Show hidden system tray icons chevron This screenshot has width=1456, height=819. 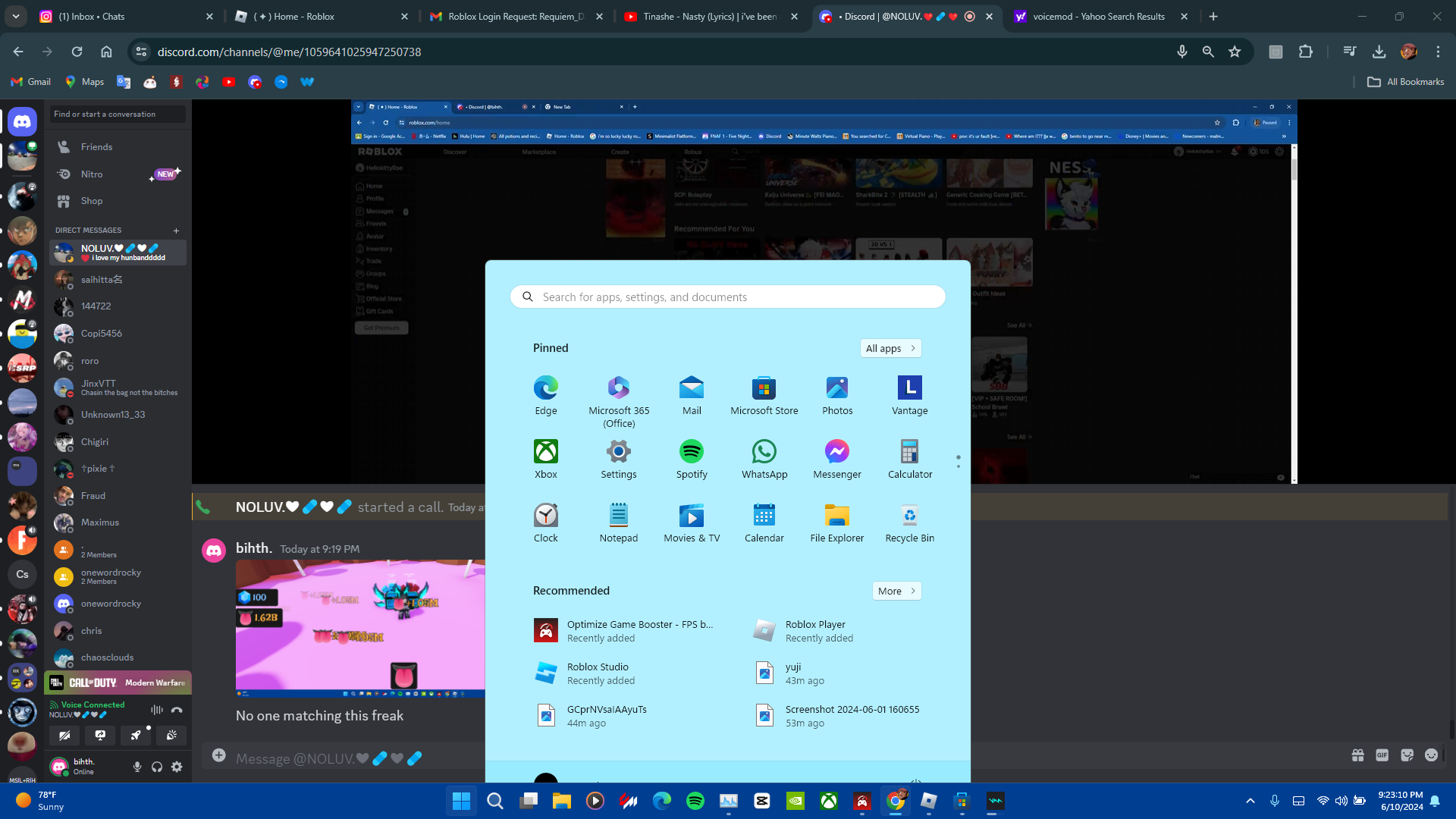1250,801
